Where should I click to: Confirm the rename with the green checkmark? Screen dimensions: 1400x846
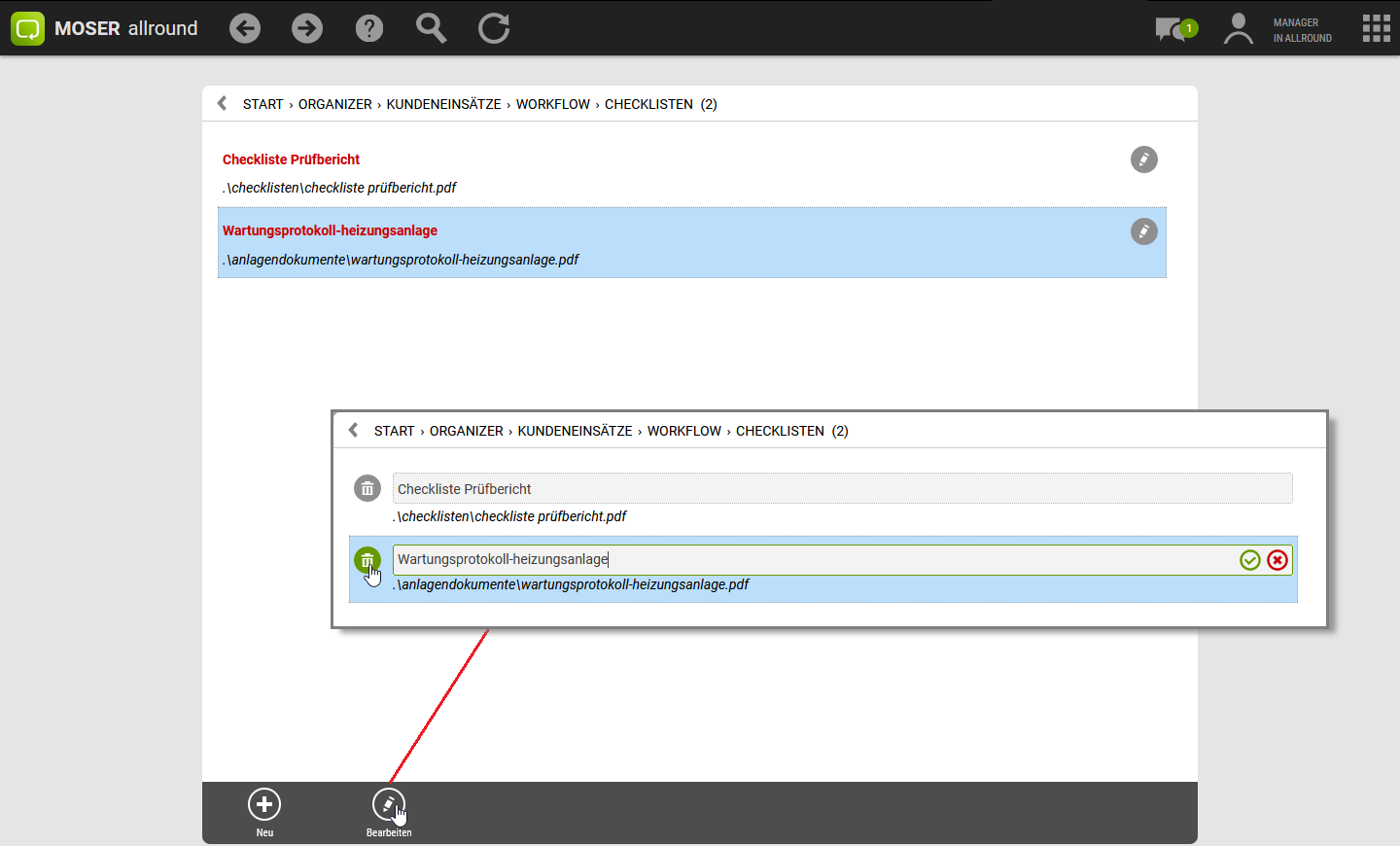pos(1250,560)
